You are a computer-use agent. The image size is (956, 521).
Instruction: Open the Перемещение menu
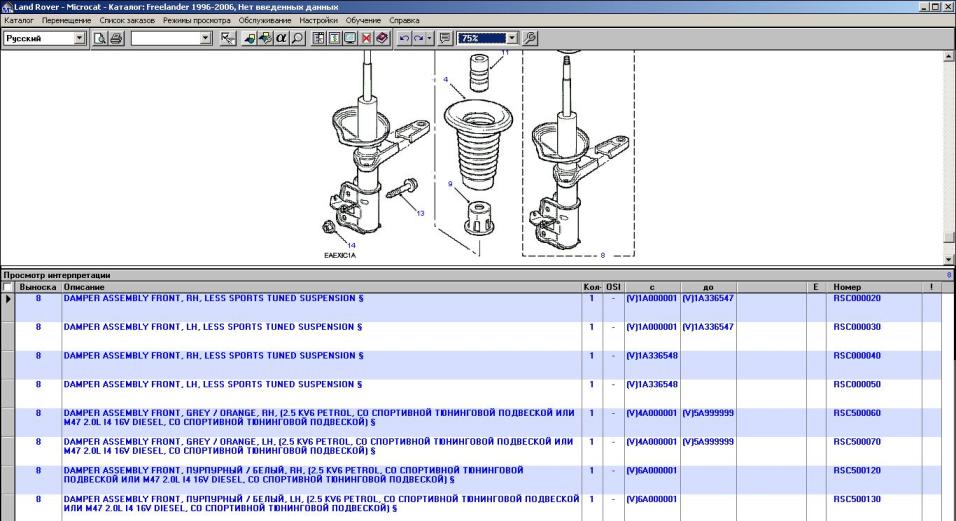(66, 20)
